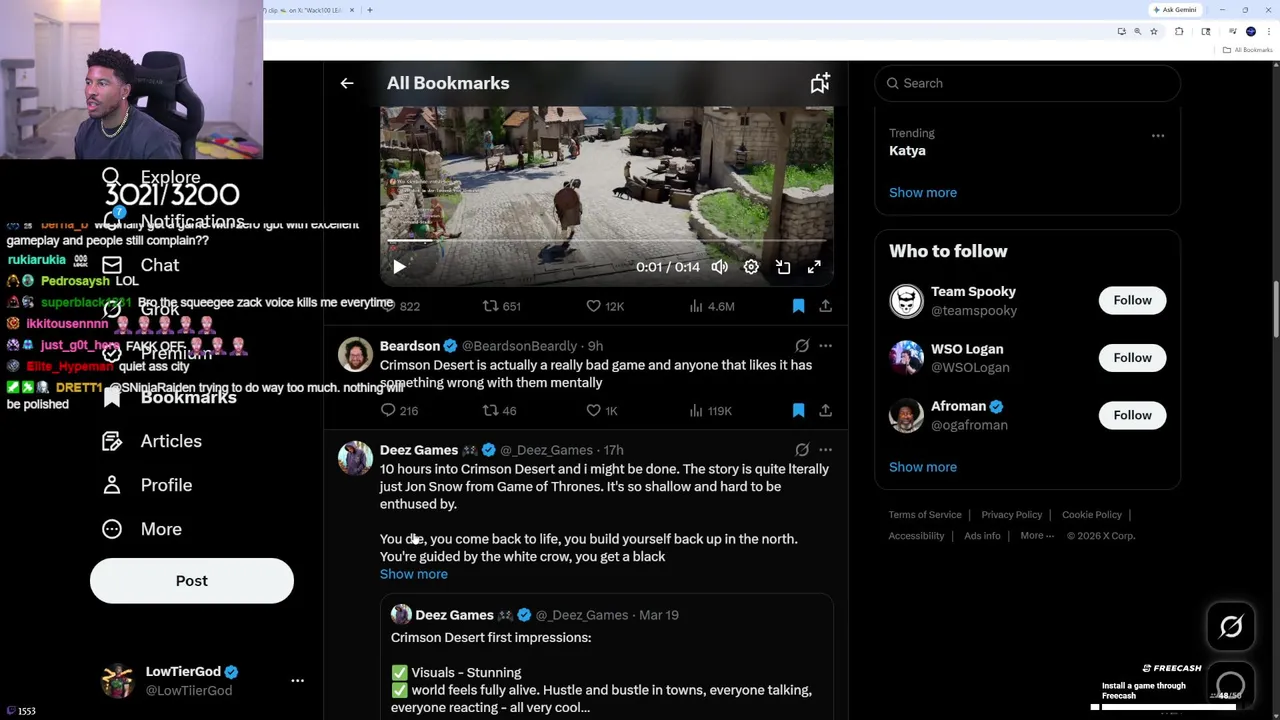Screen dimensions: 1280x720
Task: Open a new Chrome tab
Action: pos(370,10)
